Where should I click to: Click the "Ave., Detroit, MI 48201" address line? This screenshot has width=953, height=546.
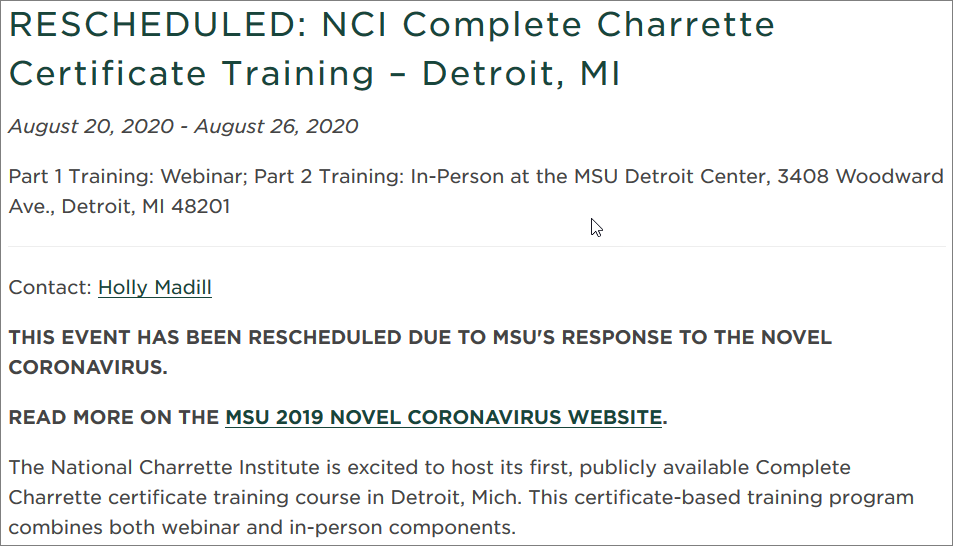click(x=120, y=207)
